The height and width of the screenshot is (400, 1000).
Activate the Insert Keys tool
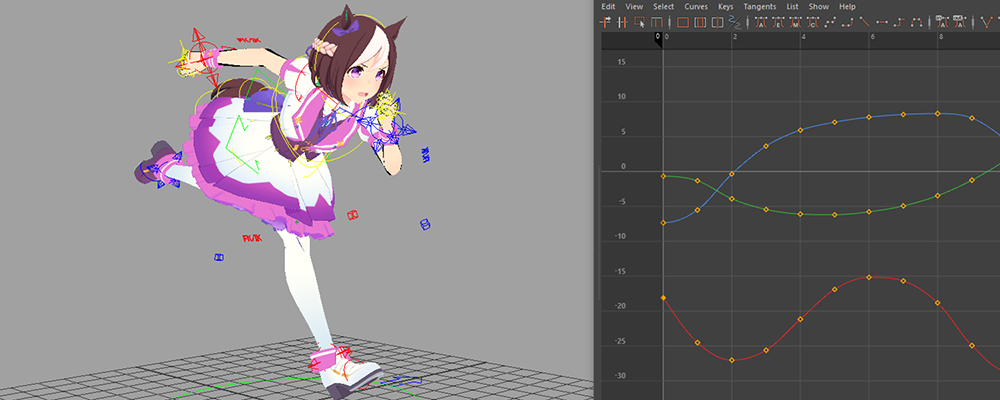click(622, 22)
